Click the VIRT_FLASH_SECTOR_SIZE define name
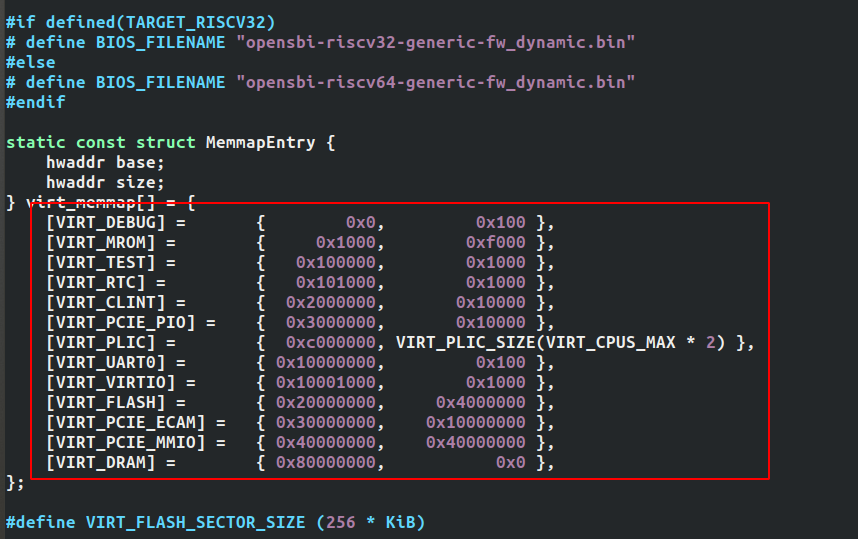The width and height of the screenshot is (858, 539). click(x=195, y=522)
